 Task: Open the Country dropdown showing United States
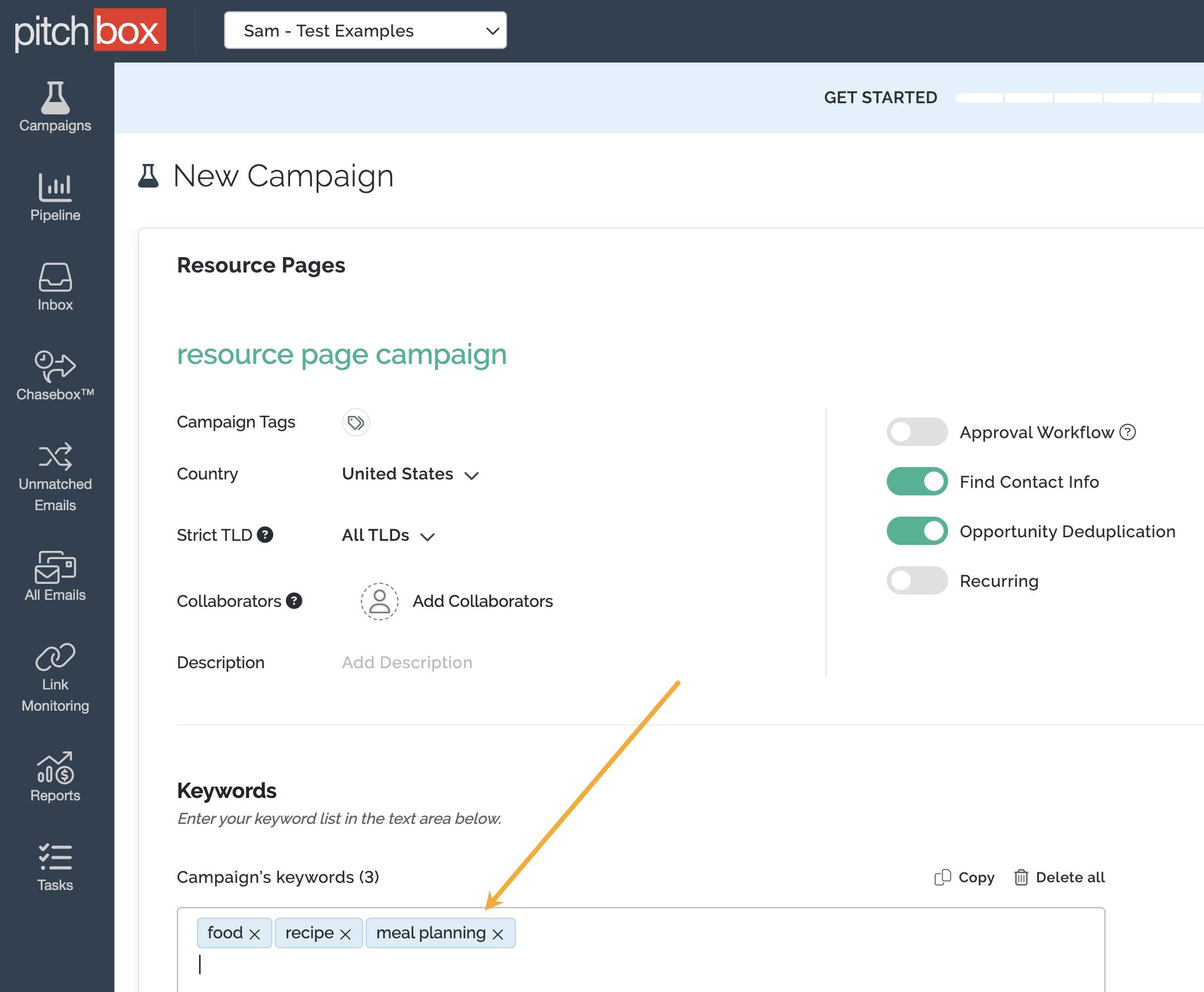(x=411, y=474)
